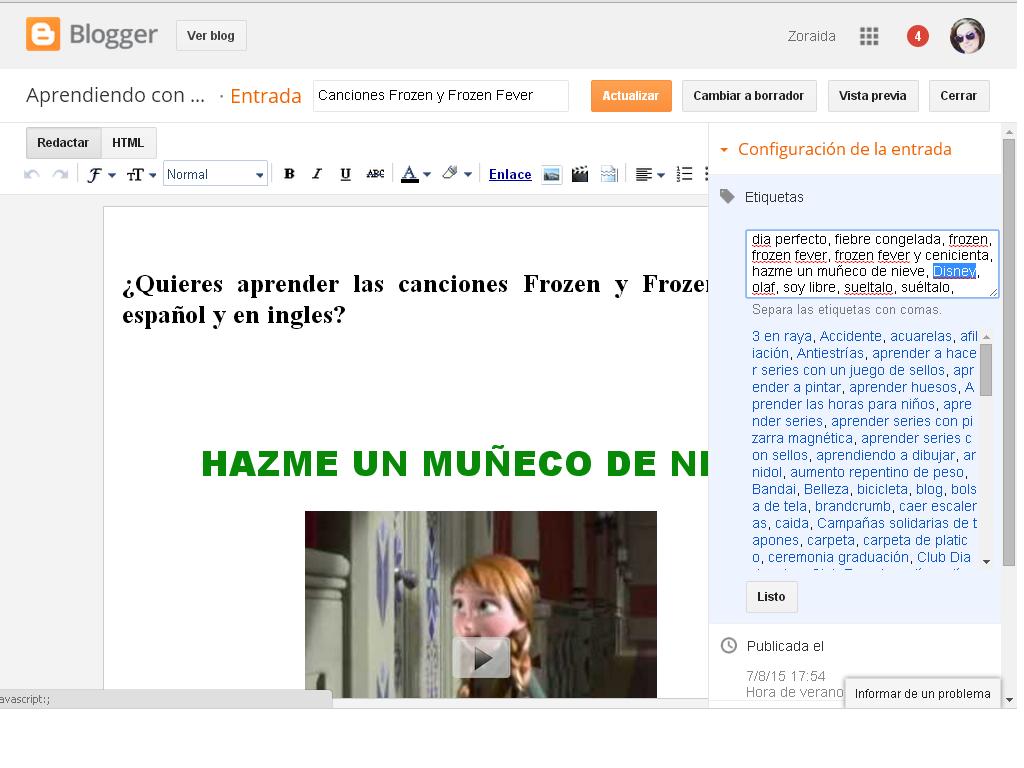Switch to the HTML tab
1024x768 pixels.
tap(128, 142)
